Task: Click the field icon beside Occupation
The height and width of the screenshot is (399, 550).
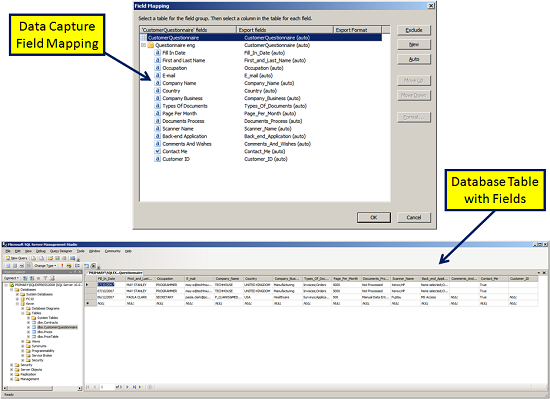Action: click(157, 68)
